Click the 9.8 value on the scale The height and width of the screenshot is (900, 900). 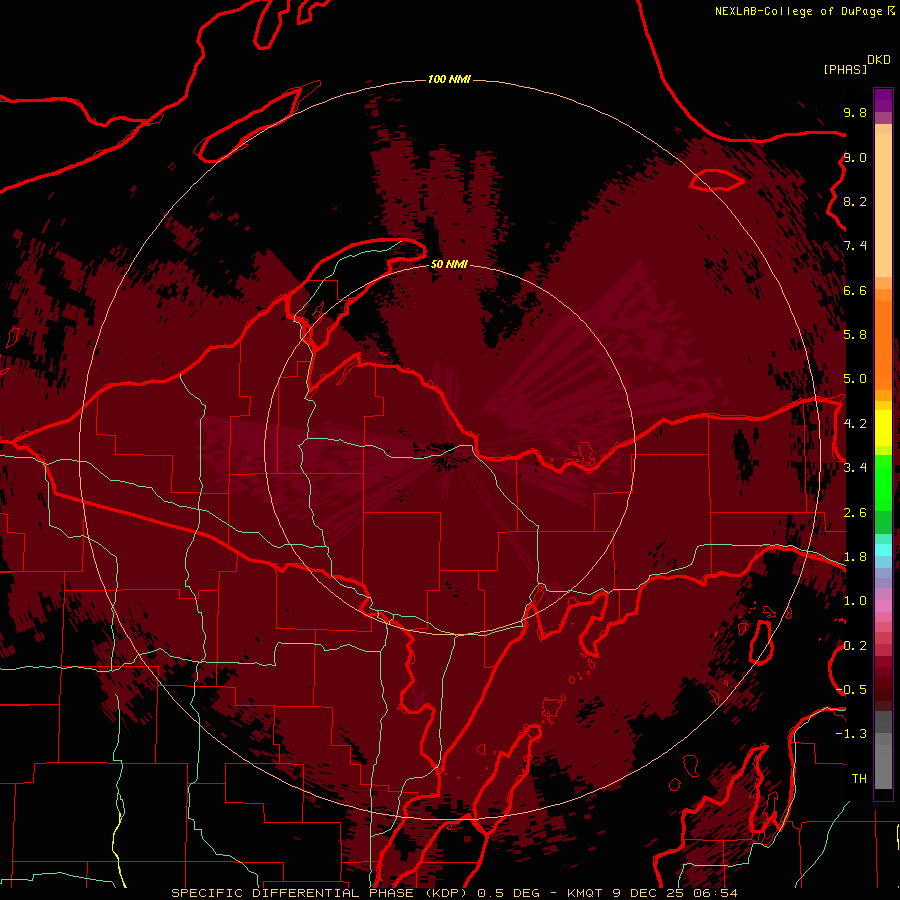(x=855, y=112)
